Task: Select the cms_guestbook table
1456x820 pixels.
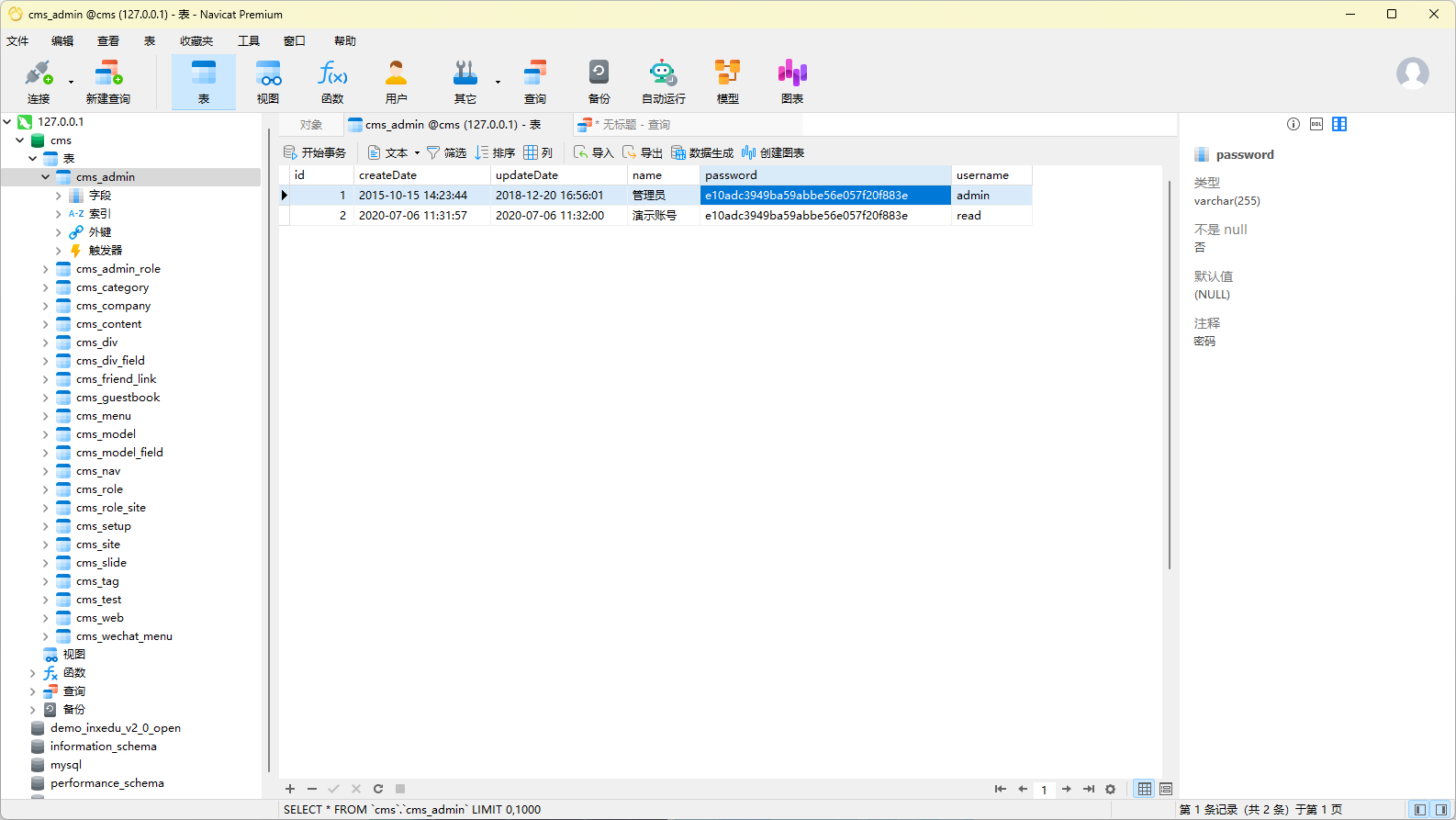Action: (x=118, y=397)
